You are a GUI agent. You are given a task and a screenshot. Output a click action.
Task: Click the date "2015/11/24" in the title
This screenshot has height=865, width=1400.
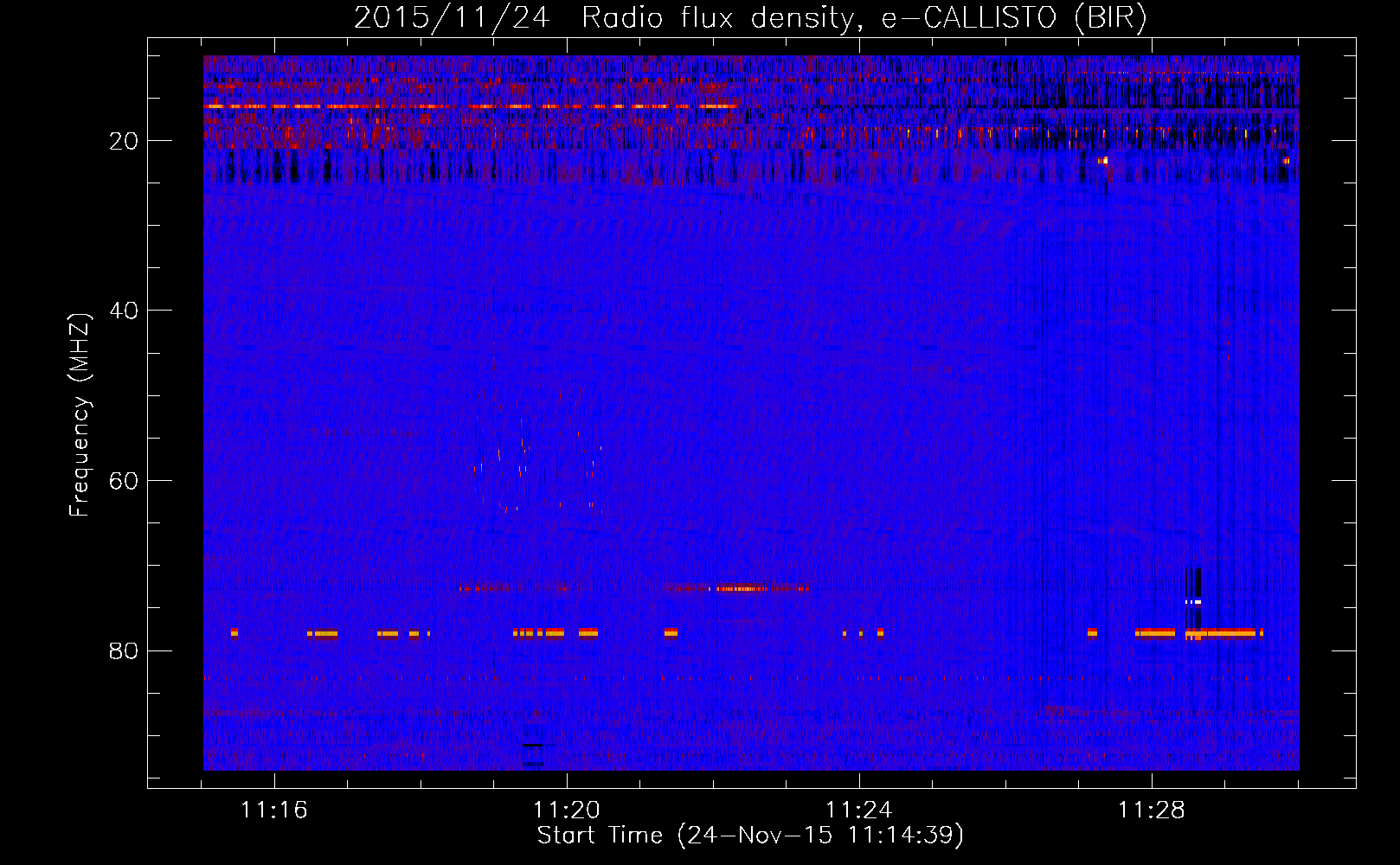(x=452, y=18)
